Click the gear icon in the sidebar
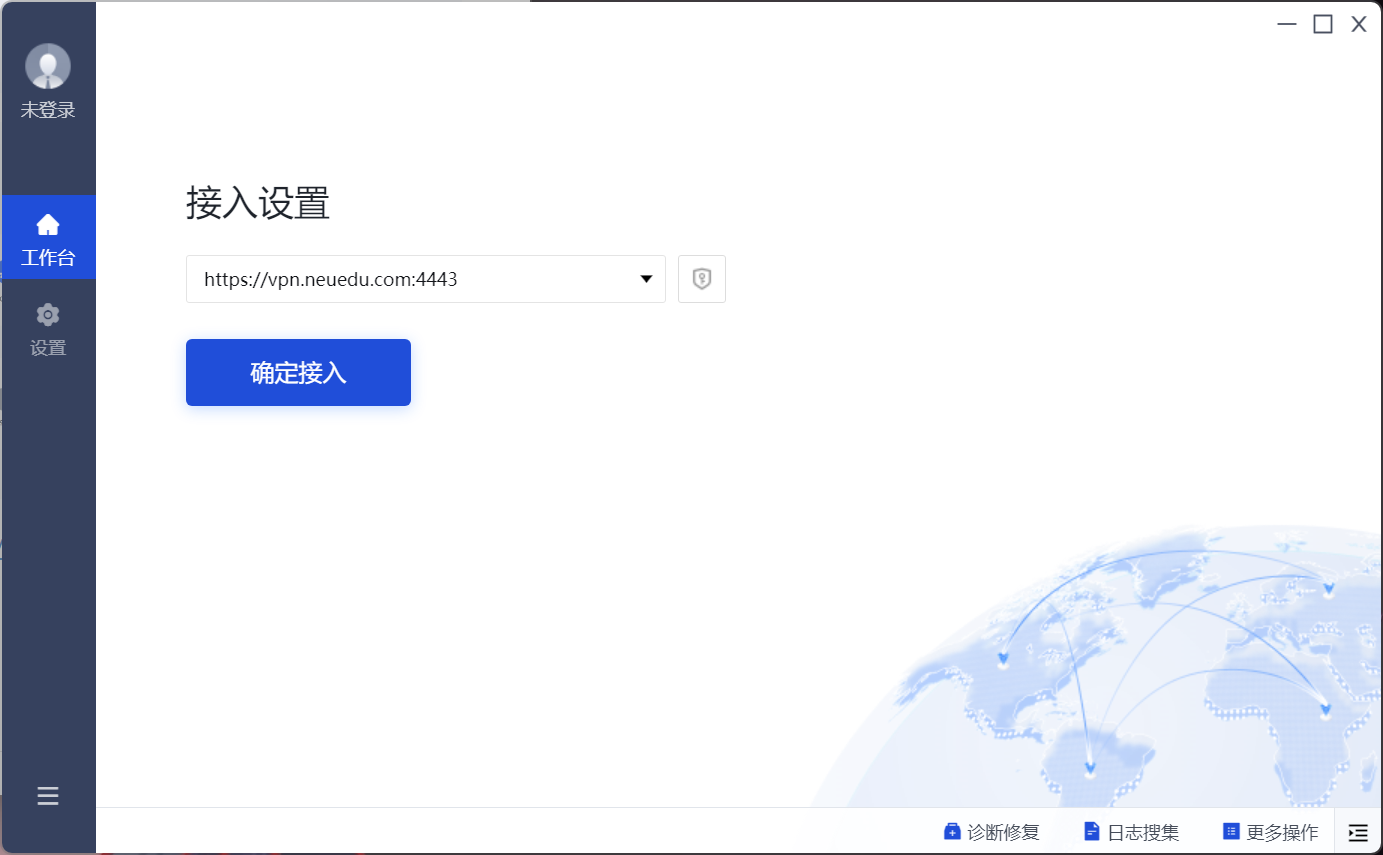Viewport: 1383px width, 855px height. 48,315
